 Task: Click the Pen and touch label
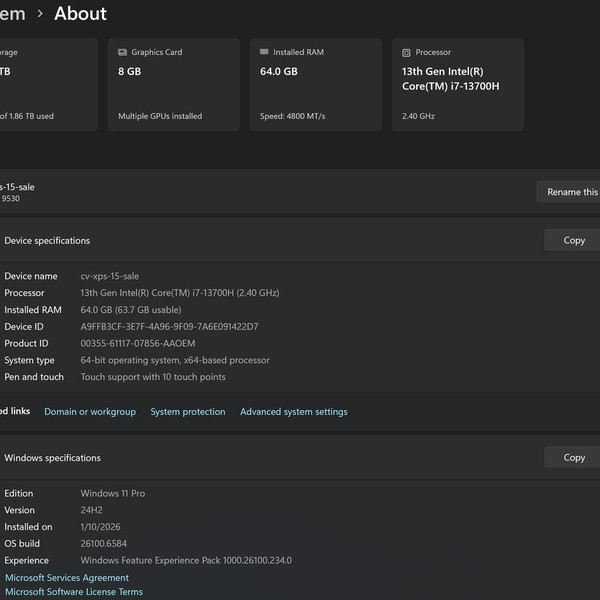pyautogui.click(x=34, y=377)
